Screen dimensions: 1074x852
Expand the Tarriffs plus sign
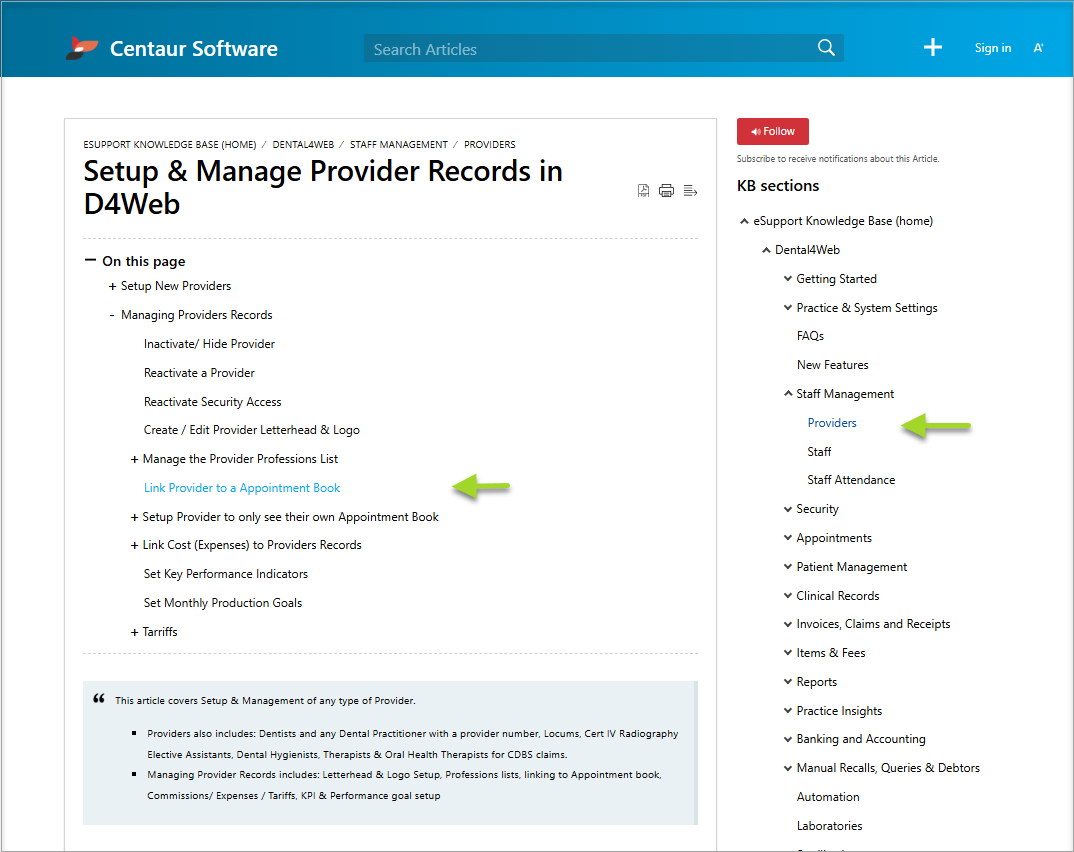click(x=134, y=632)
